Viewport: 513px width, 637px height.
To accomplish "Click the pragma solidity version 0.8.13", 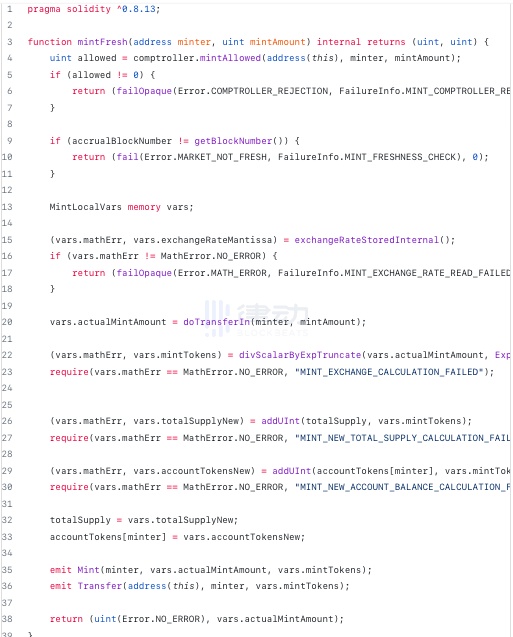I will point(139,9).
